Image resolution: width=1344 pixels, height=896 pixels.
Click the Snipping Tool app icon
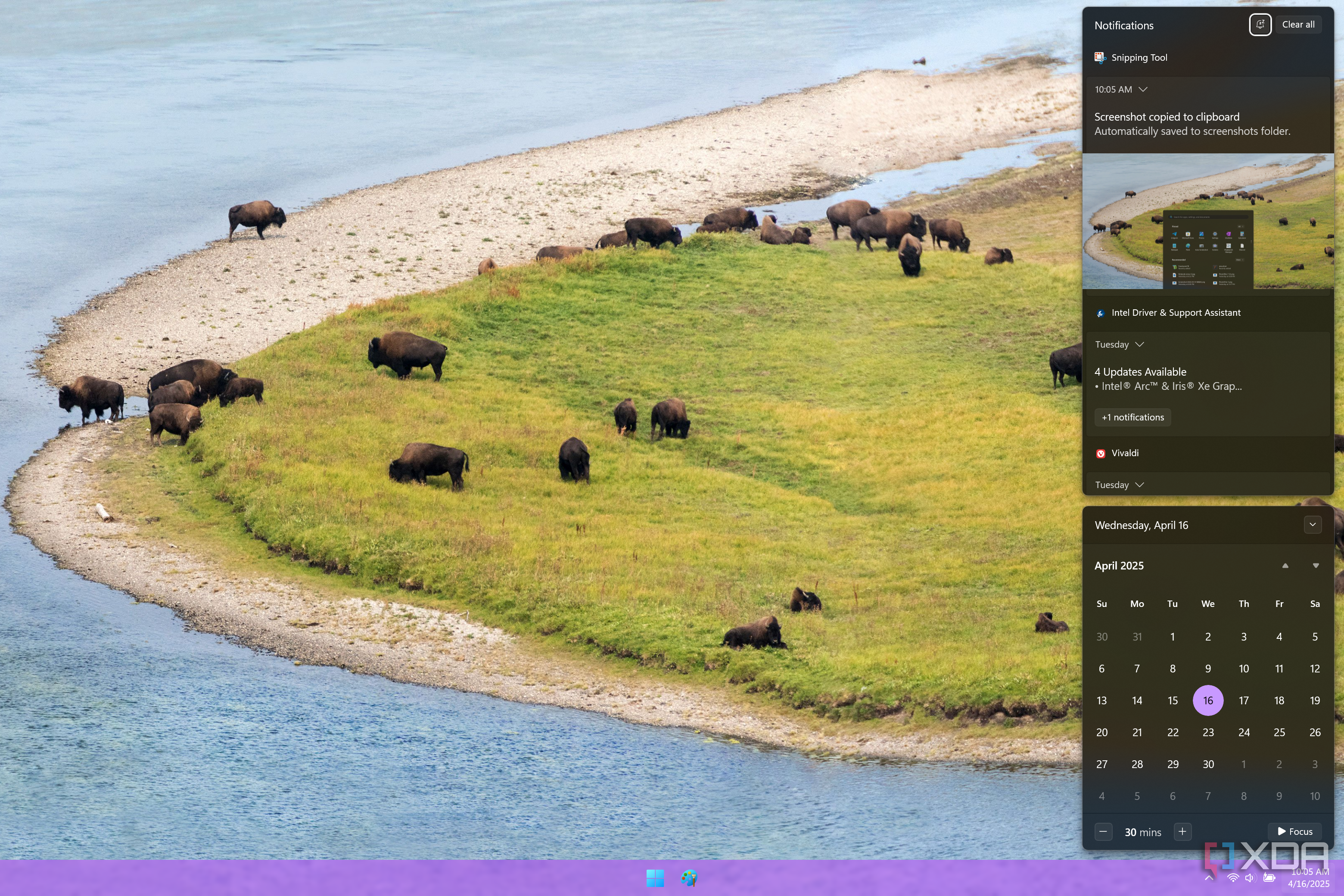tap(1100, 58)
